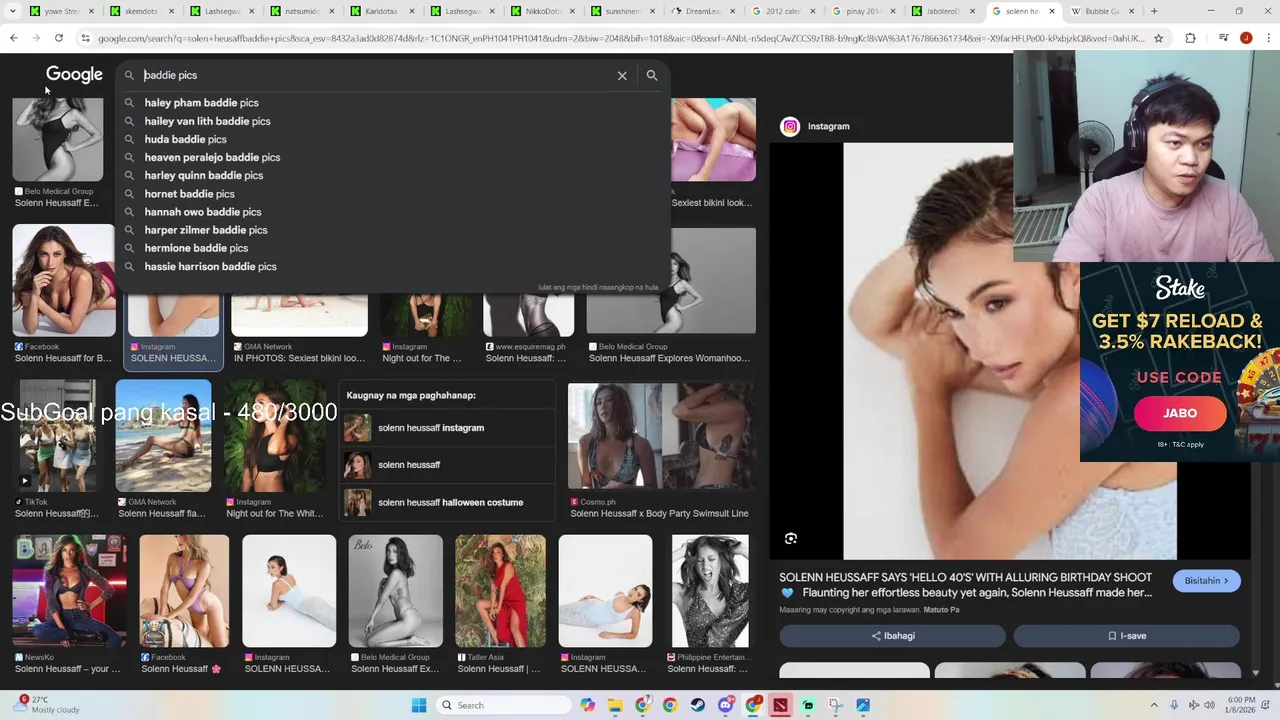Open the Snipping Tool taskbar icon
Image resolution: width=1280 pixels, height=720 pixels.
click(x=835, y=705)
